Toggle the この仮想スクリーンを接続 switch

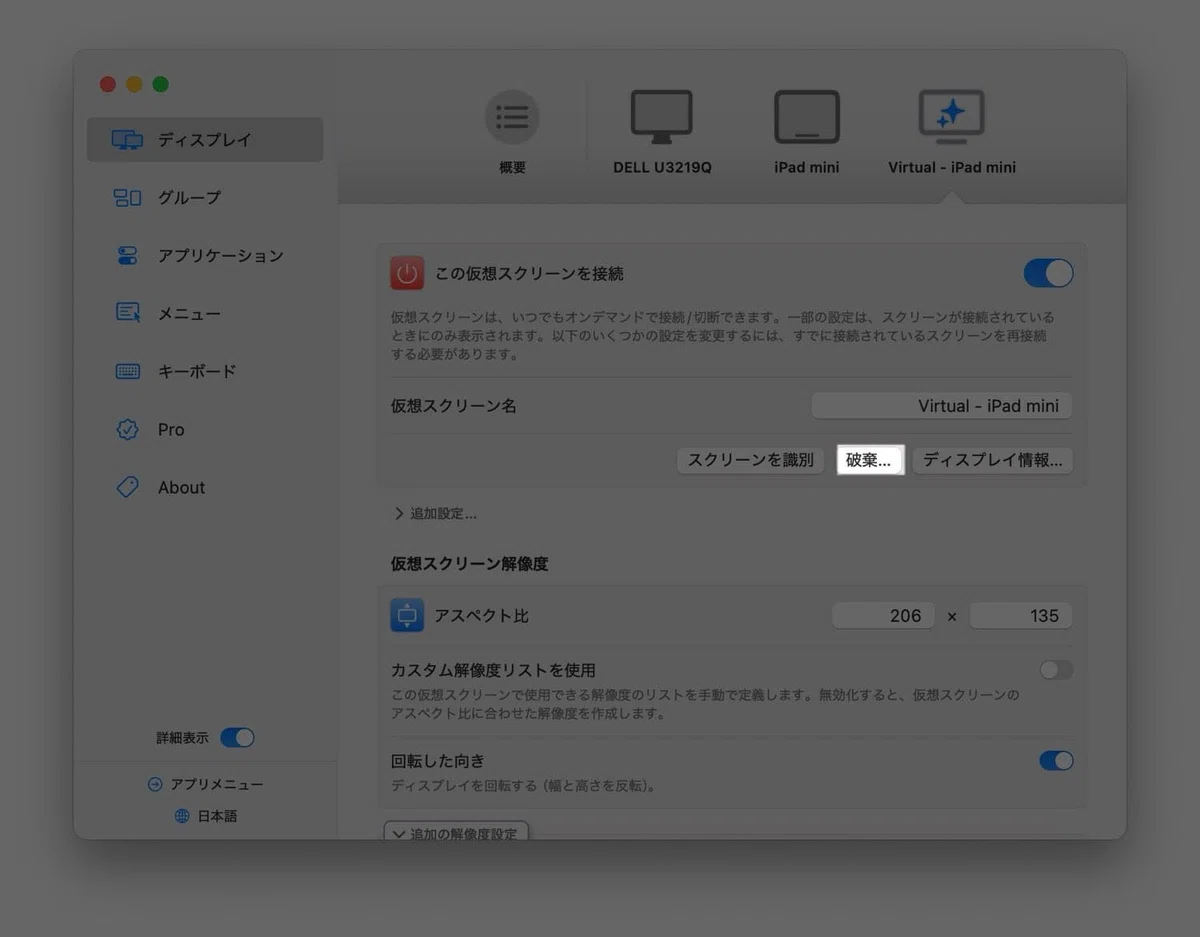pyautogui.click(x=1048, y=273)
